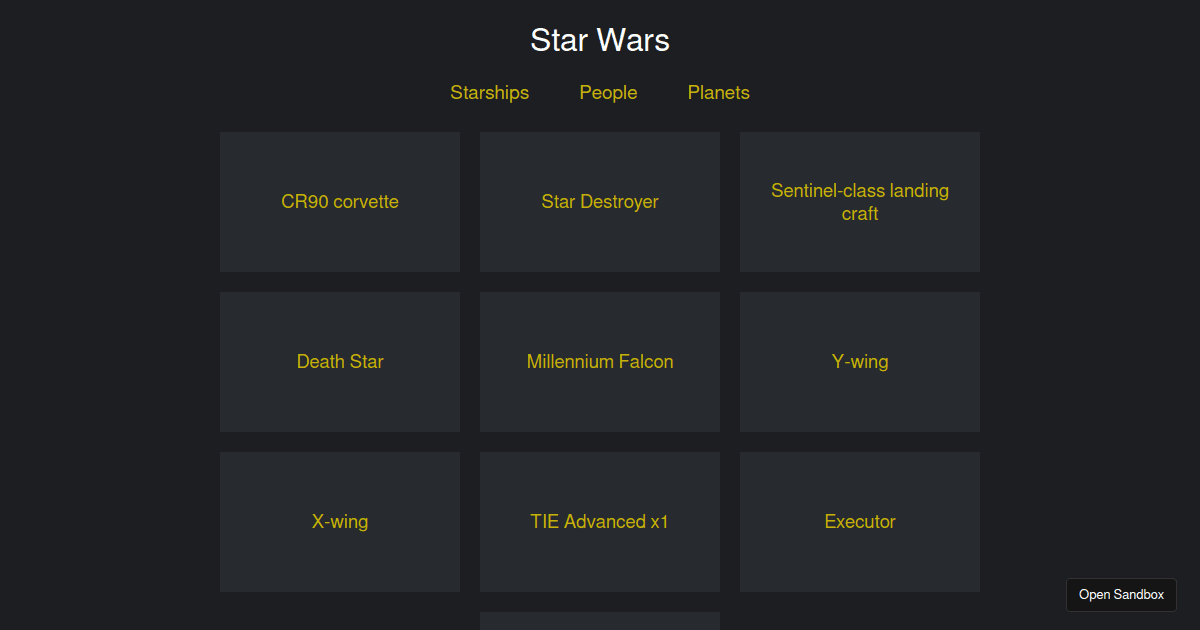Select the top-left starship card

click(340, 202)
